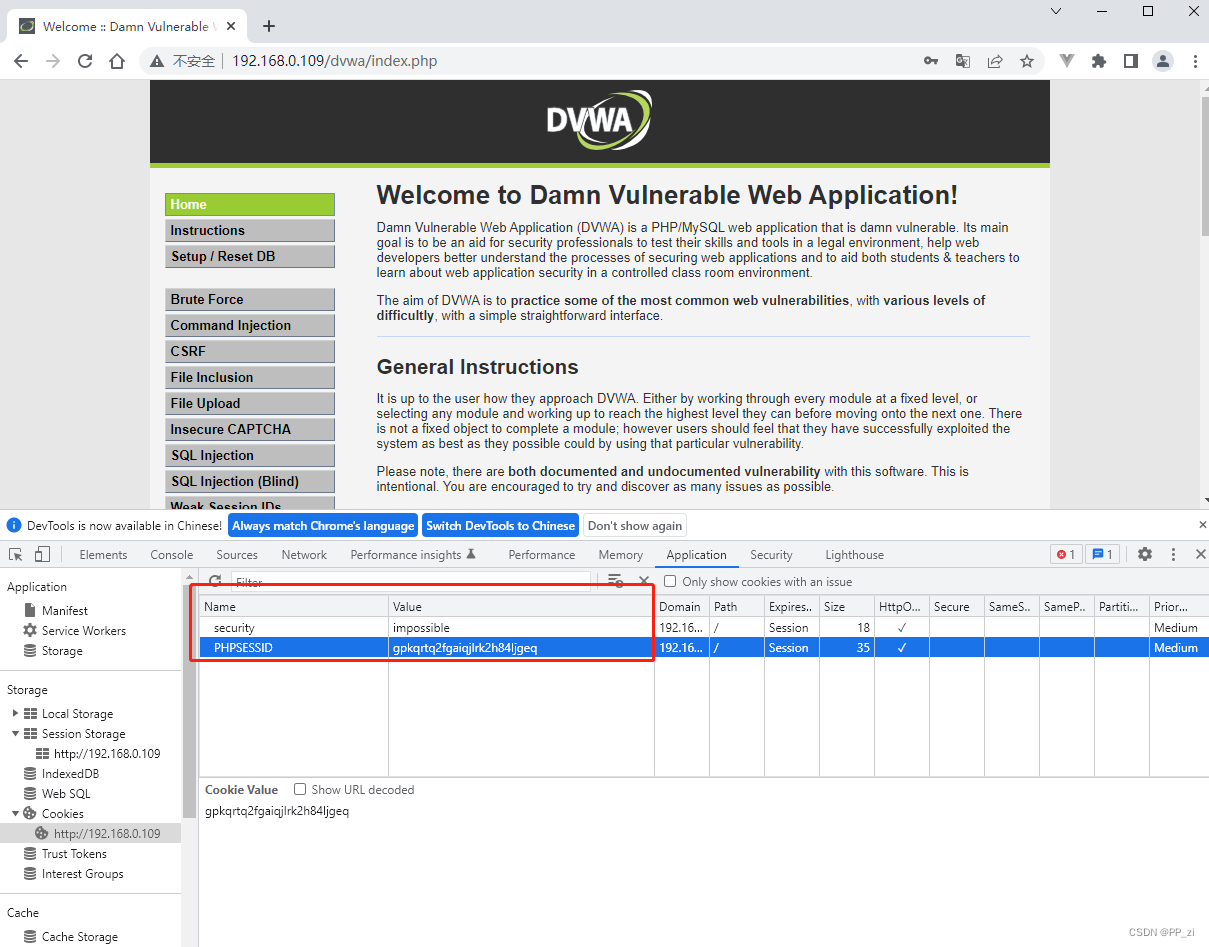1209x947 pixels.
Task: Open the Vue devtools extension icon
Action: pyautogui.click(x=1067, y=61)
